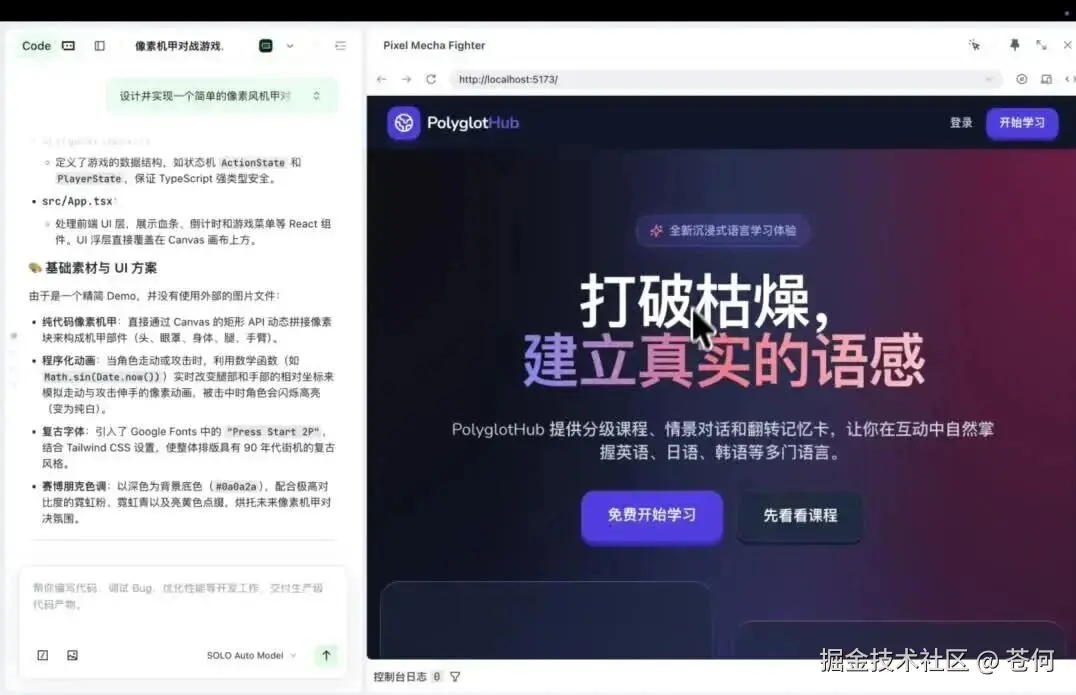The height and width of the screenshot is (695, 1076).
Task: Toggle the sidebar panel layout icon
Action: click(100, 46)
